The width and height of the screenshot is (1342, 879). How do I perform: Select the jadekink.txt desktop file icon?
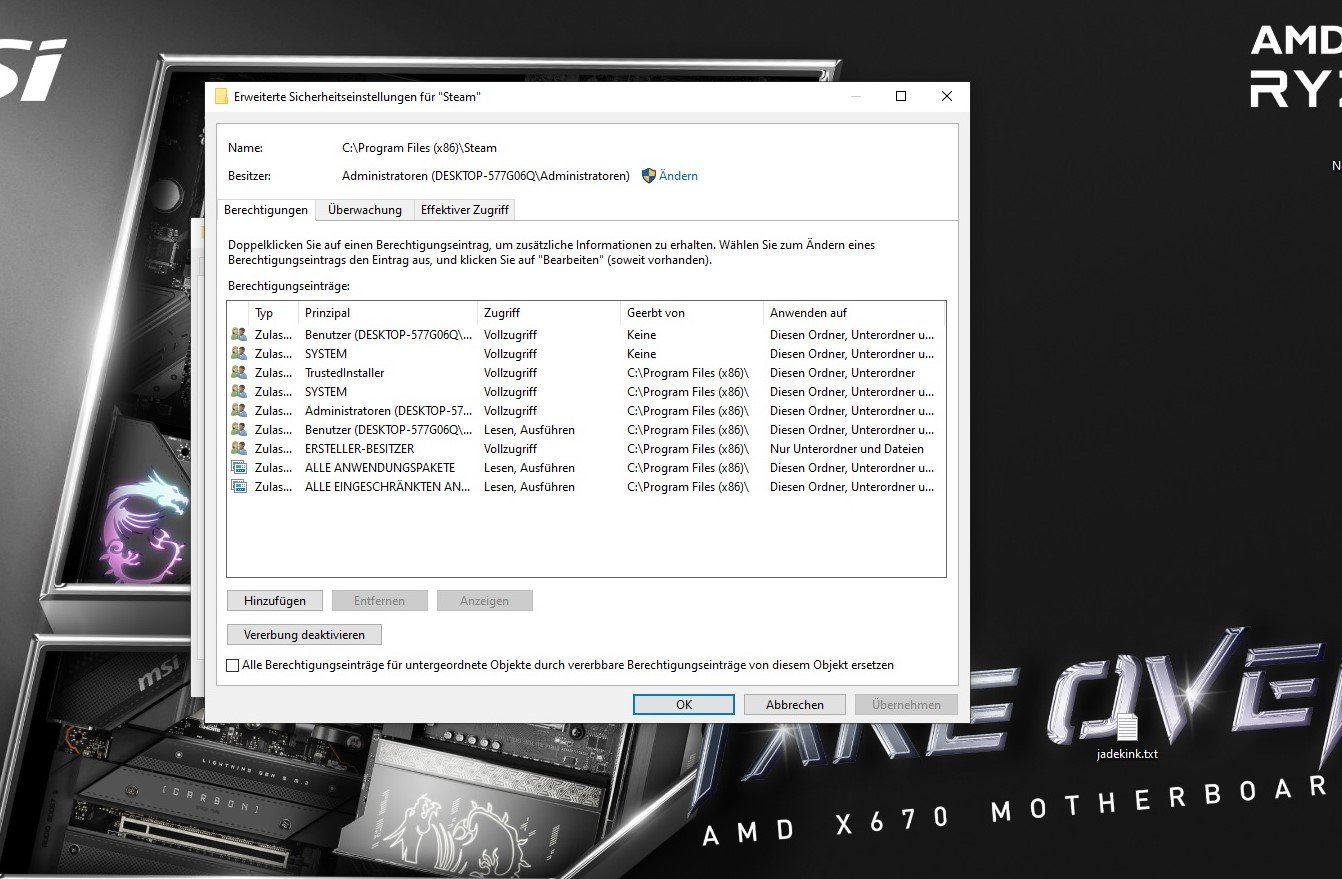tap(1127, 727)
